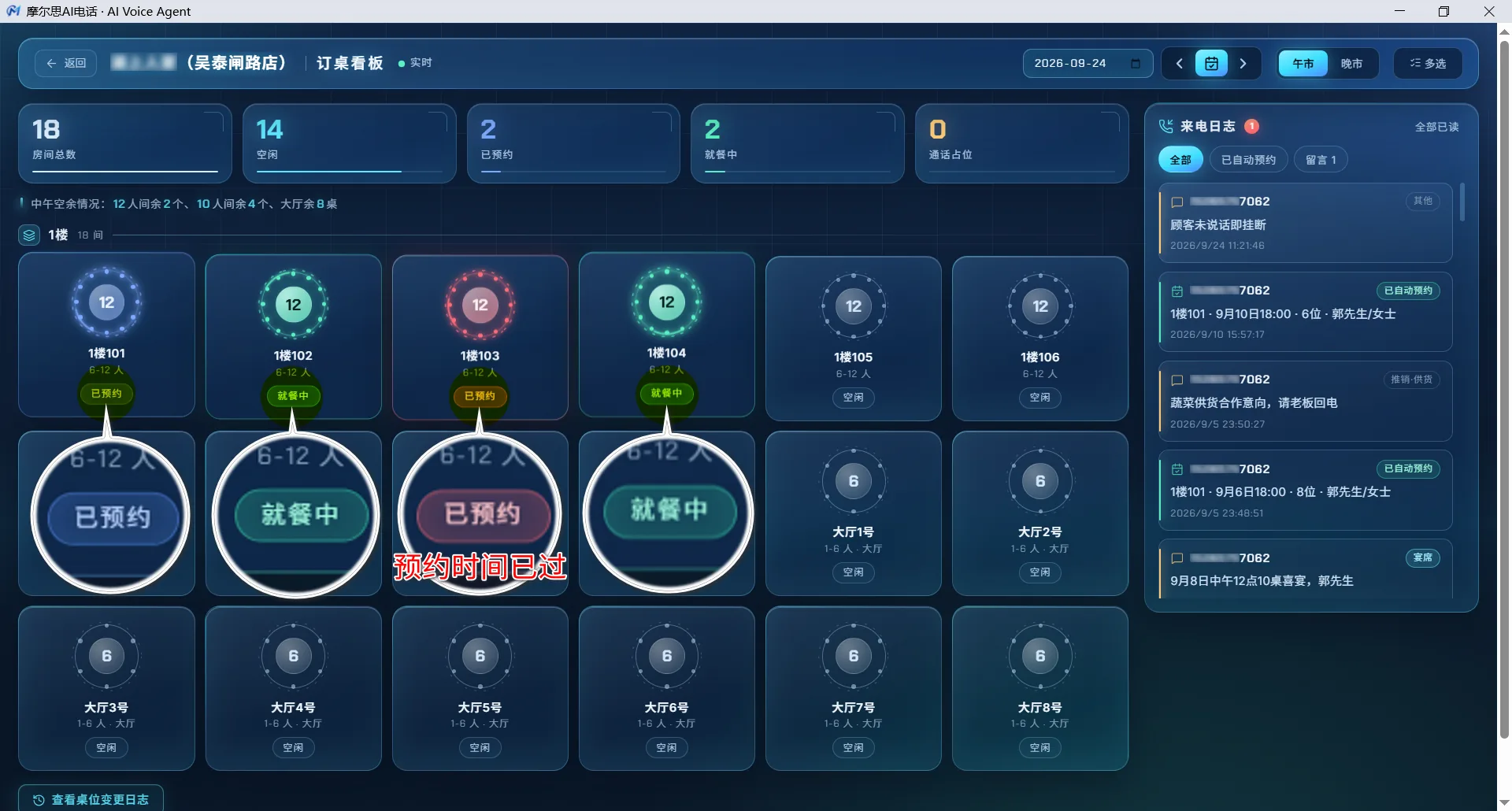Select table 大厅5号 card
The image size is (1512, 811).
click(x=480, y=688)
